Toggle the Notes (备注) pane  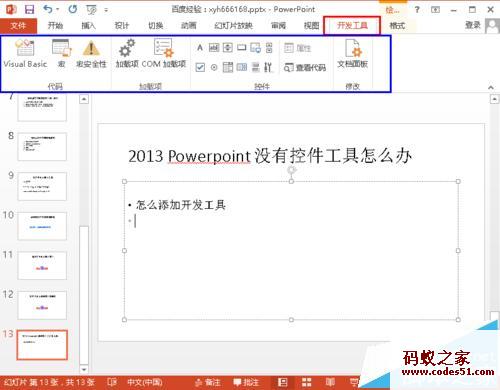208,382
